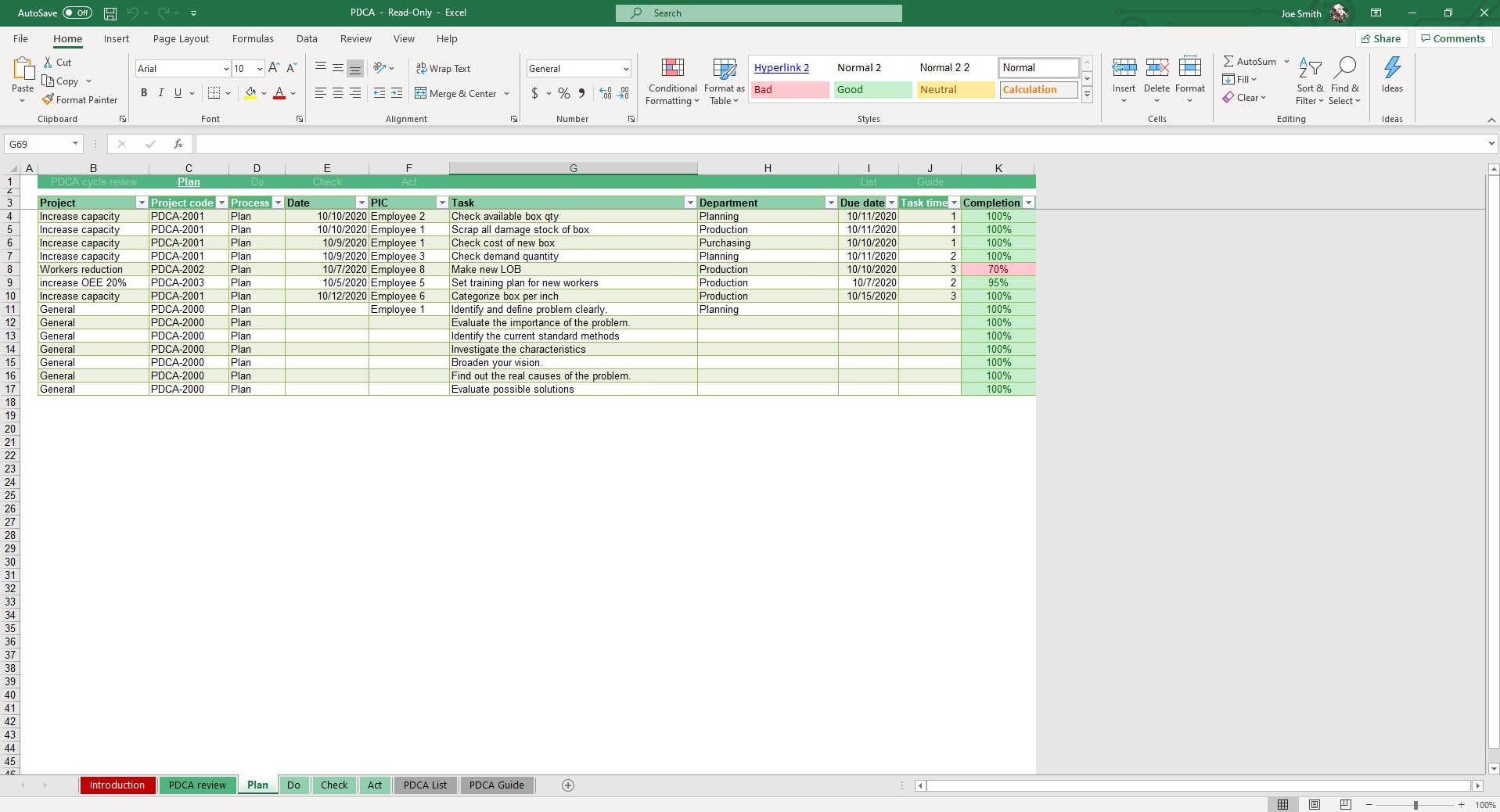Viewport: 1500px width, 812px height.
Task: Apply the Bad cell style
Action: coord(790,90)
